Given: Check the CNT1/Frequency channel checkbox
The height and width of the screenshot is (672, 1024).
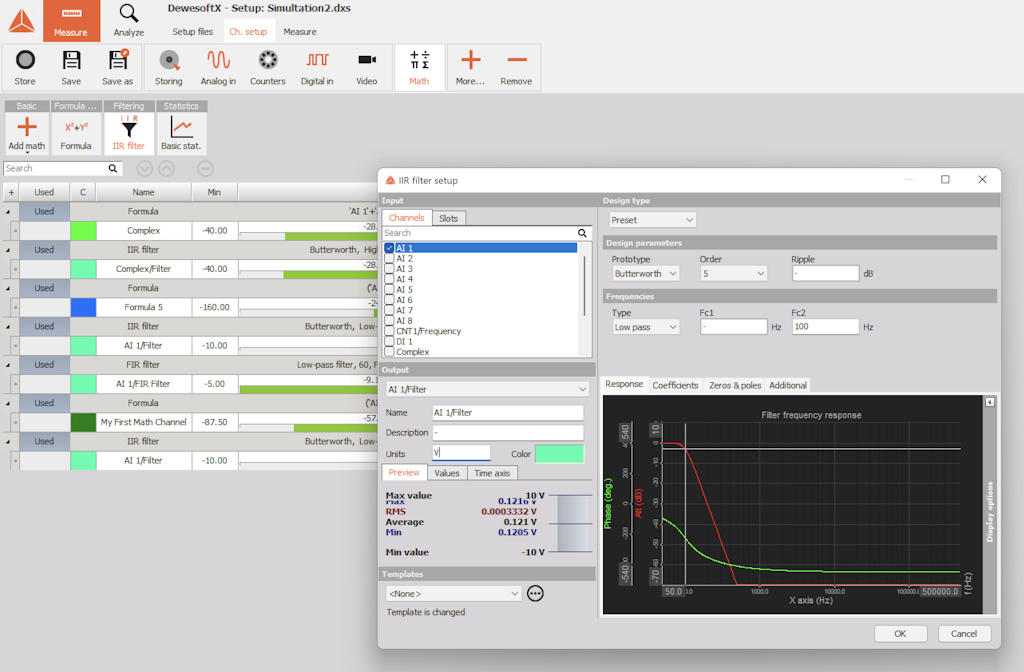Looking at the screenshot, I should tap(389, 331).
